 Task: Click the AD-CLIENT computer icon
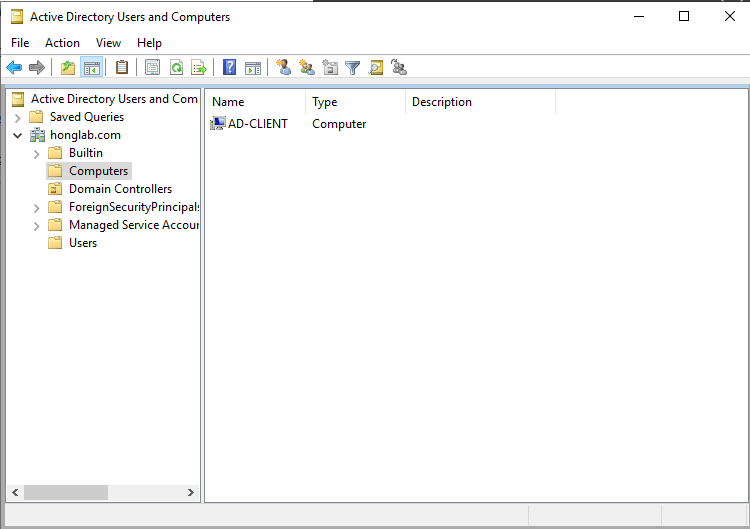click(x=218, y=124)
